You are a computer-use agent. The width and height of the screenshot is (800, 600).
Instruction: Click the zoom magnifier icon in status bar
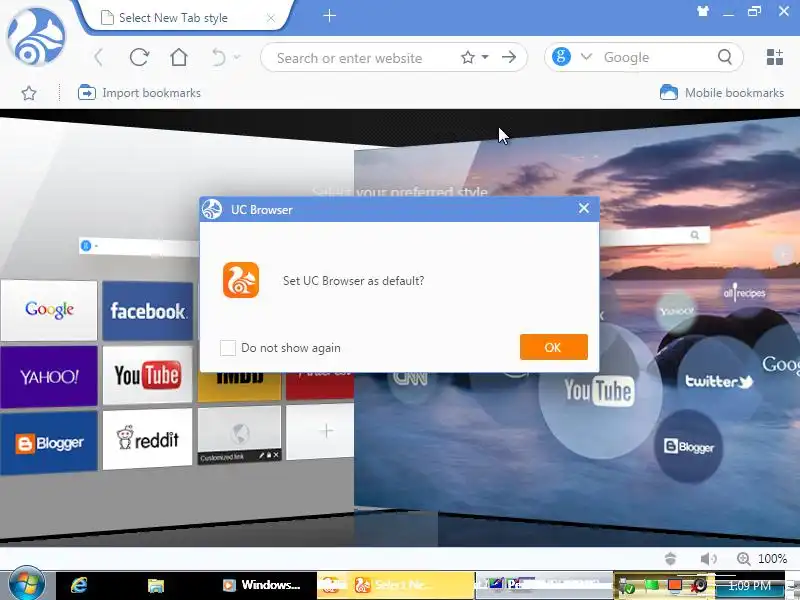tap(743, 559)
